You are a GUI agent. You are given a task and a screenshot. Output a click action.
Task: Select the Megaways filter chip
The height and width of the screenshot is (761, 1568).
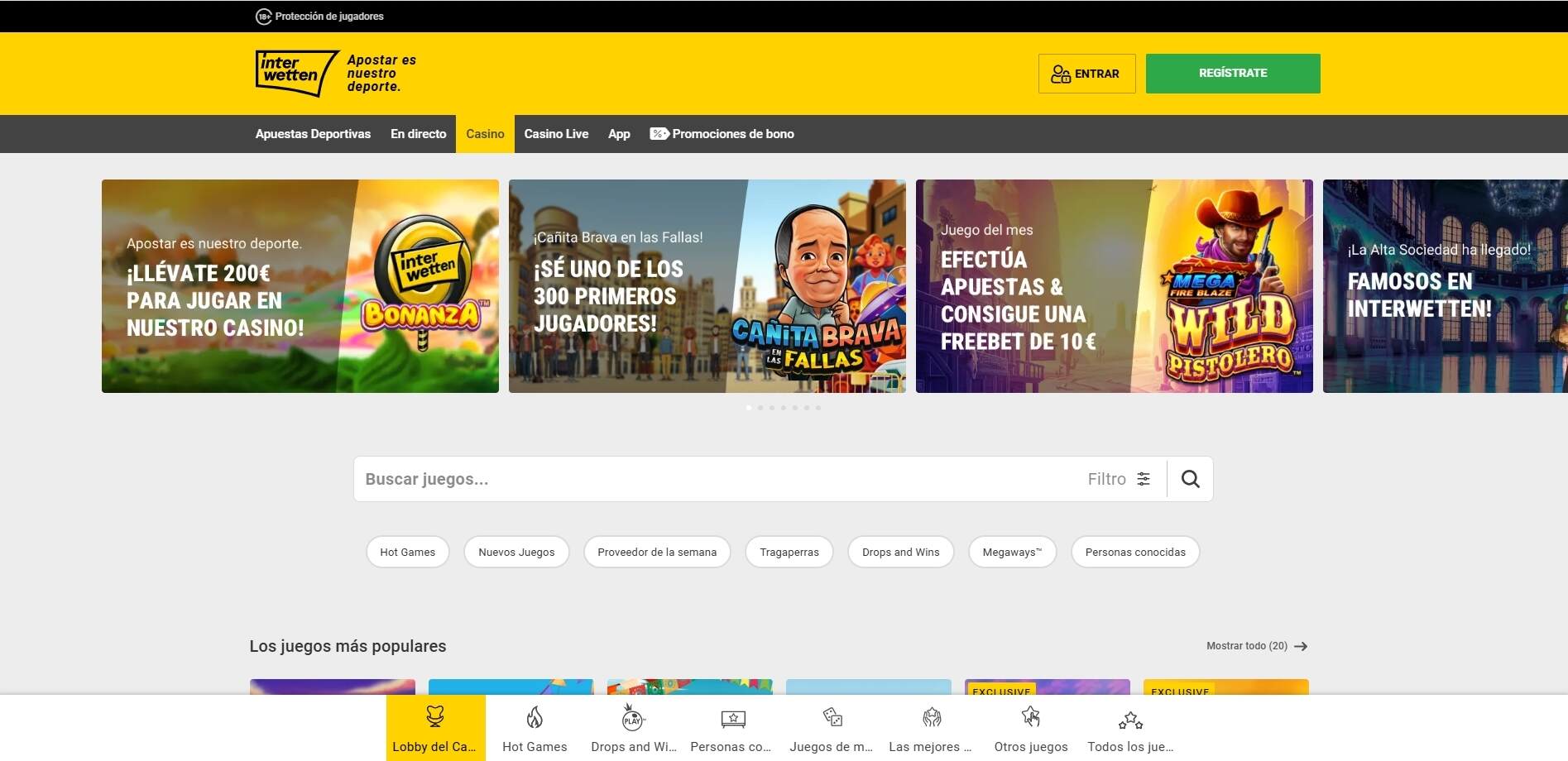1012,552
